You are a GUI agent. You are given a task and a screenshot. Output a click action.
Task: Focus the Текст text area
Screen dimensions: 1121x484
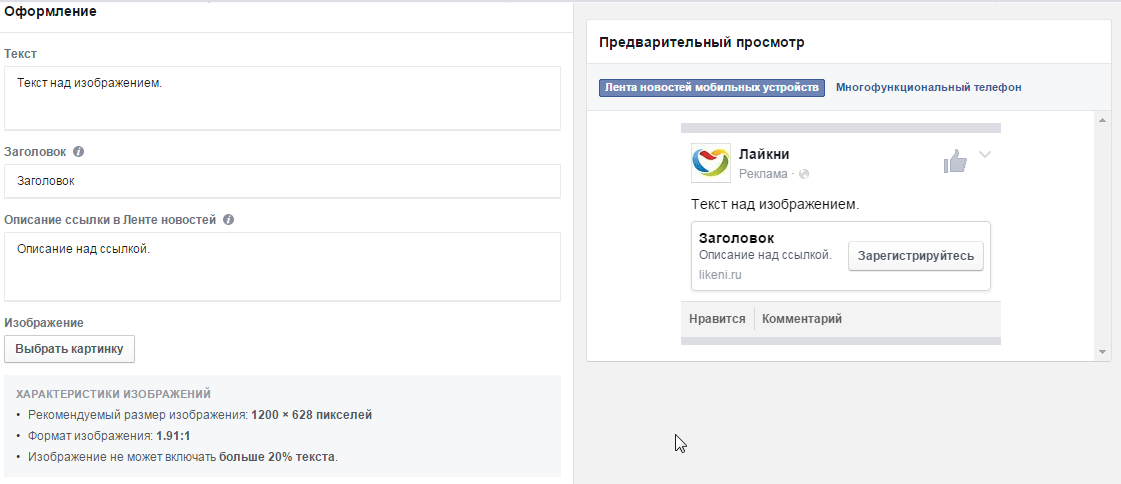click(282, 98)
